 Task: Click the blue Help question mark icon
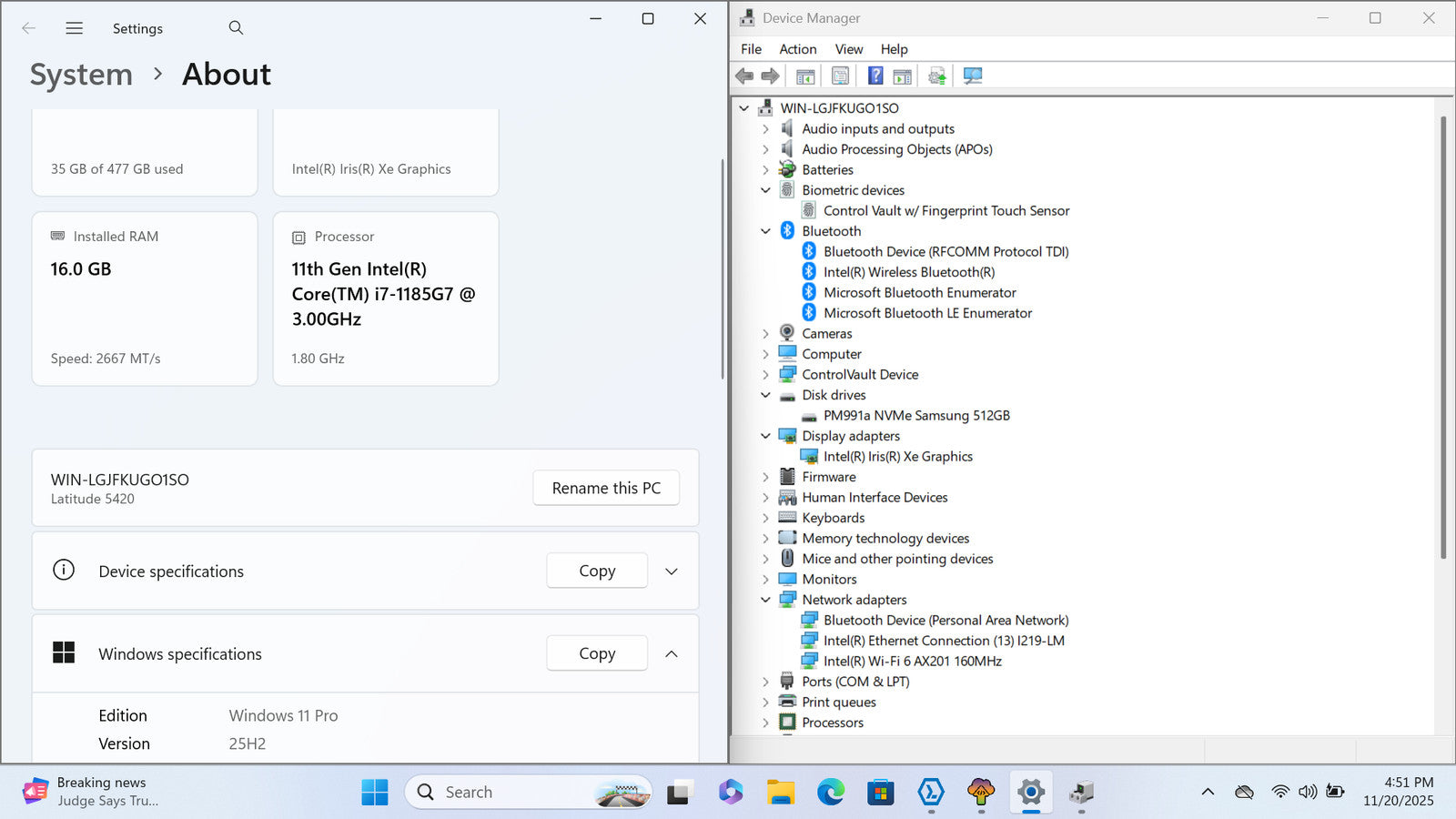[875, 76]
